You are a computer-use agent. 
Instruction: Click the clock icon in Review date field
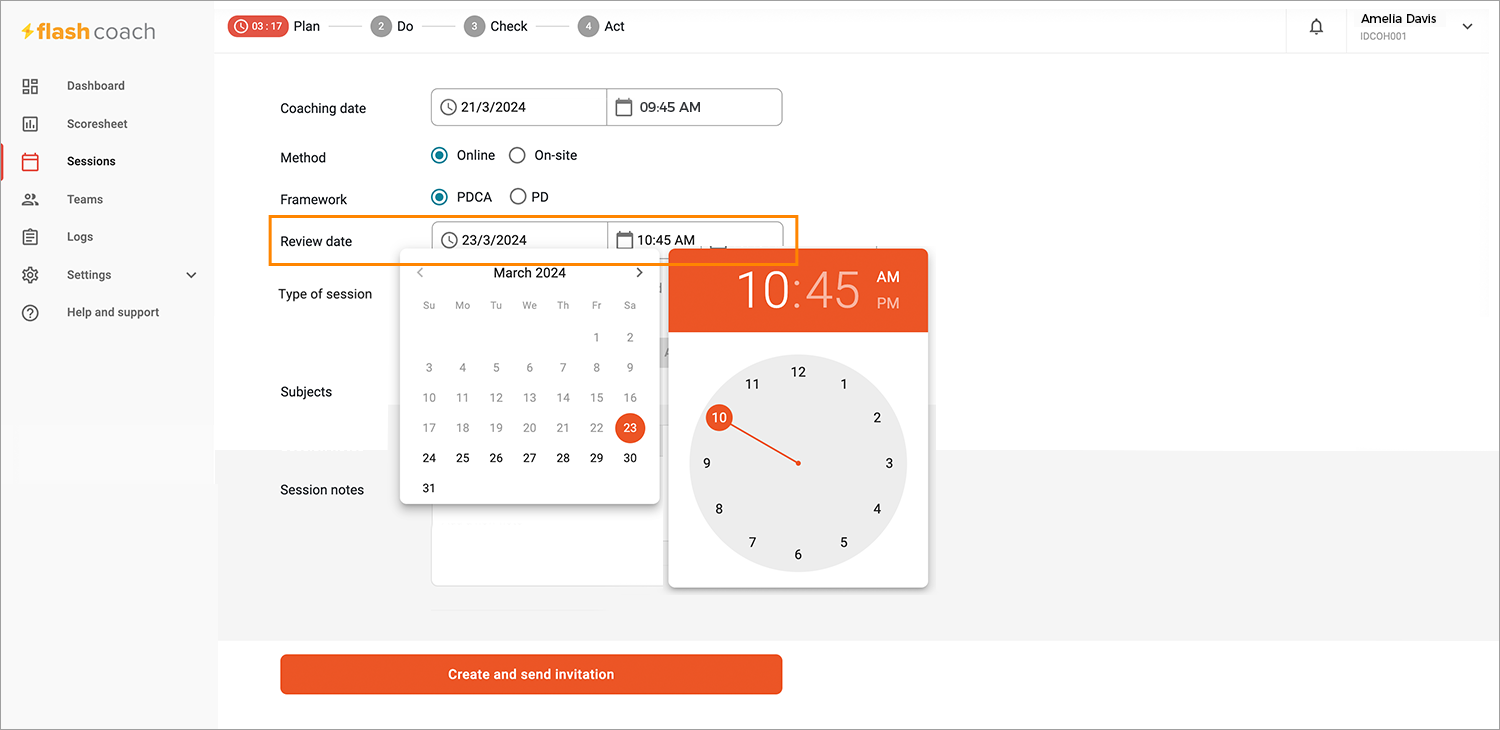coord(450,240)
